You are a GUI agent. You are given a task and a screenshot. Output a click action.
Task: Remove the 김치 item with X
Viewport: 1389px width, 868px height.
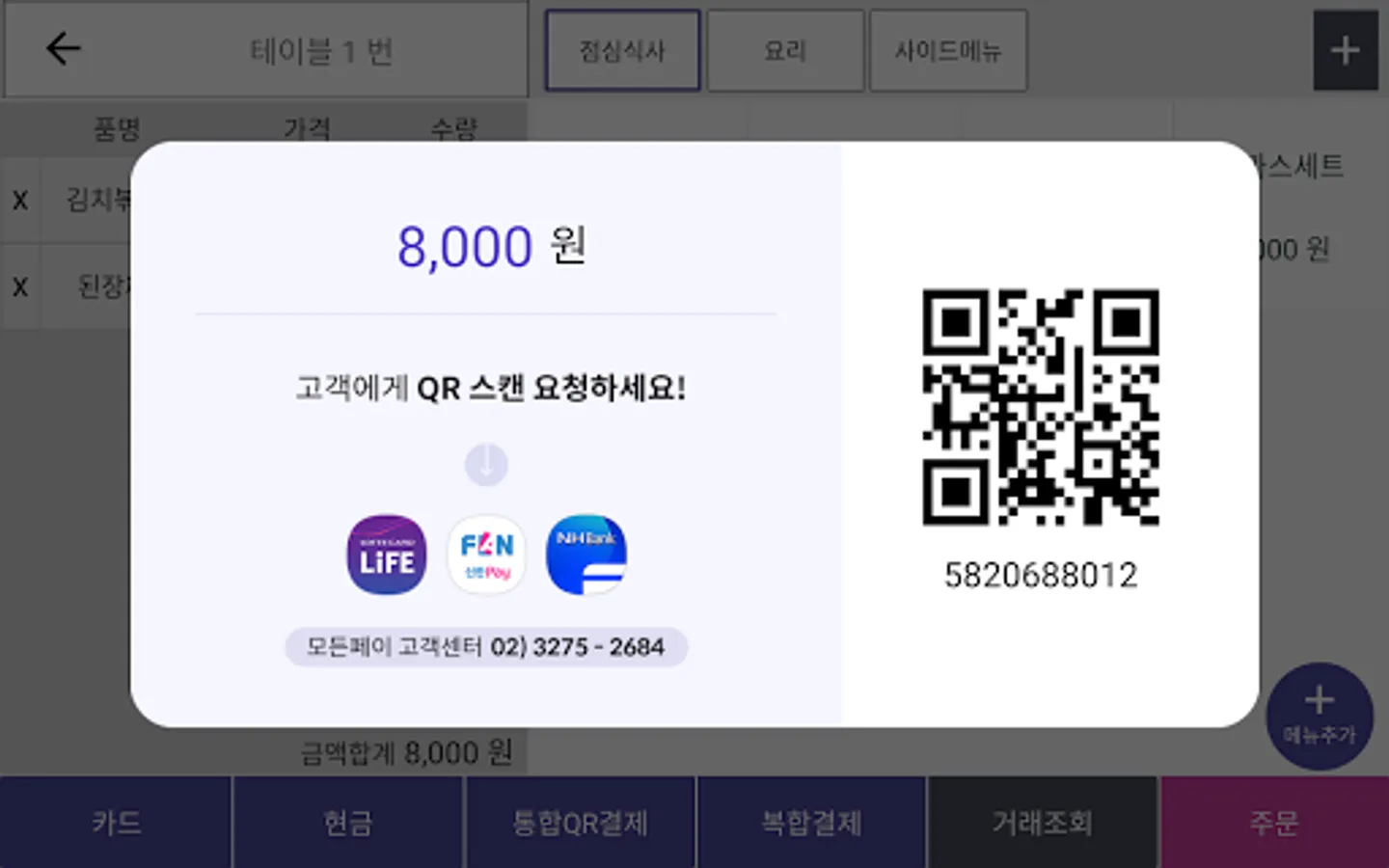click(20, 201)
